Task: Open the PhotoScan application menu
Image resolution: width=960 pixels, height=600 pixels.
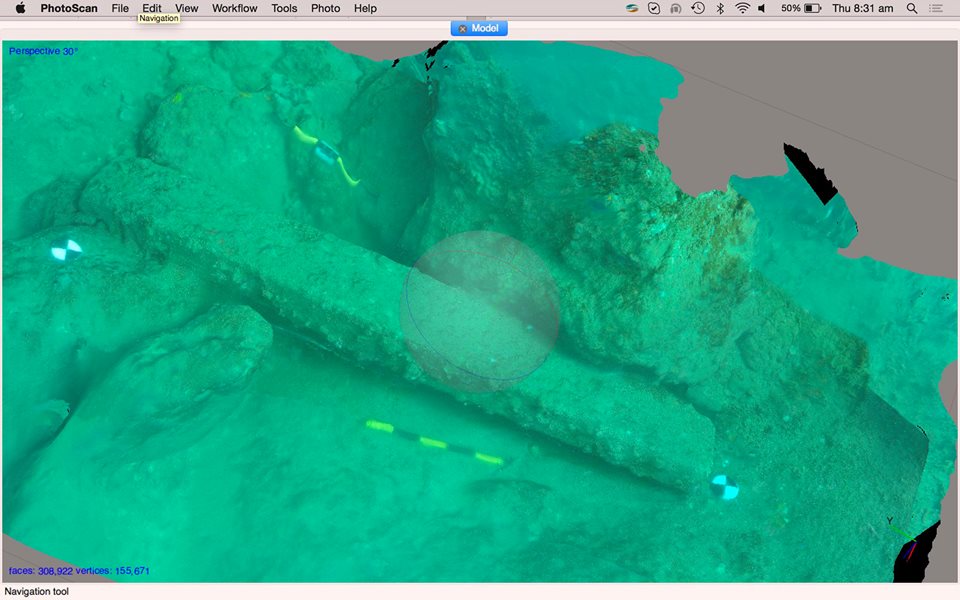Action: 69,8
